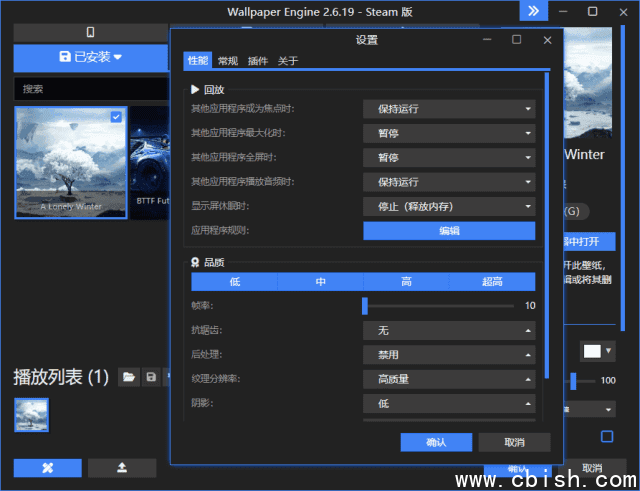640x491 pixels.
Task: Switch to the 插件 tab
Action: [x=257, y=61]
